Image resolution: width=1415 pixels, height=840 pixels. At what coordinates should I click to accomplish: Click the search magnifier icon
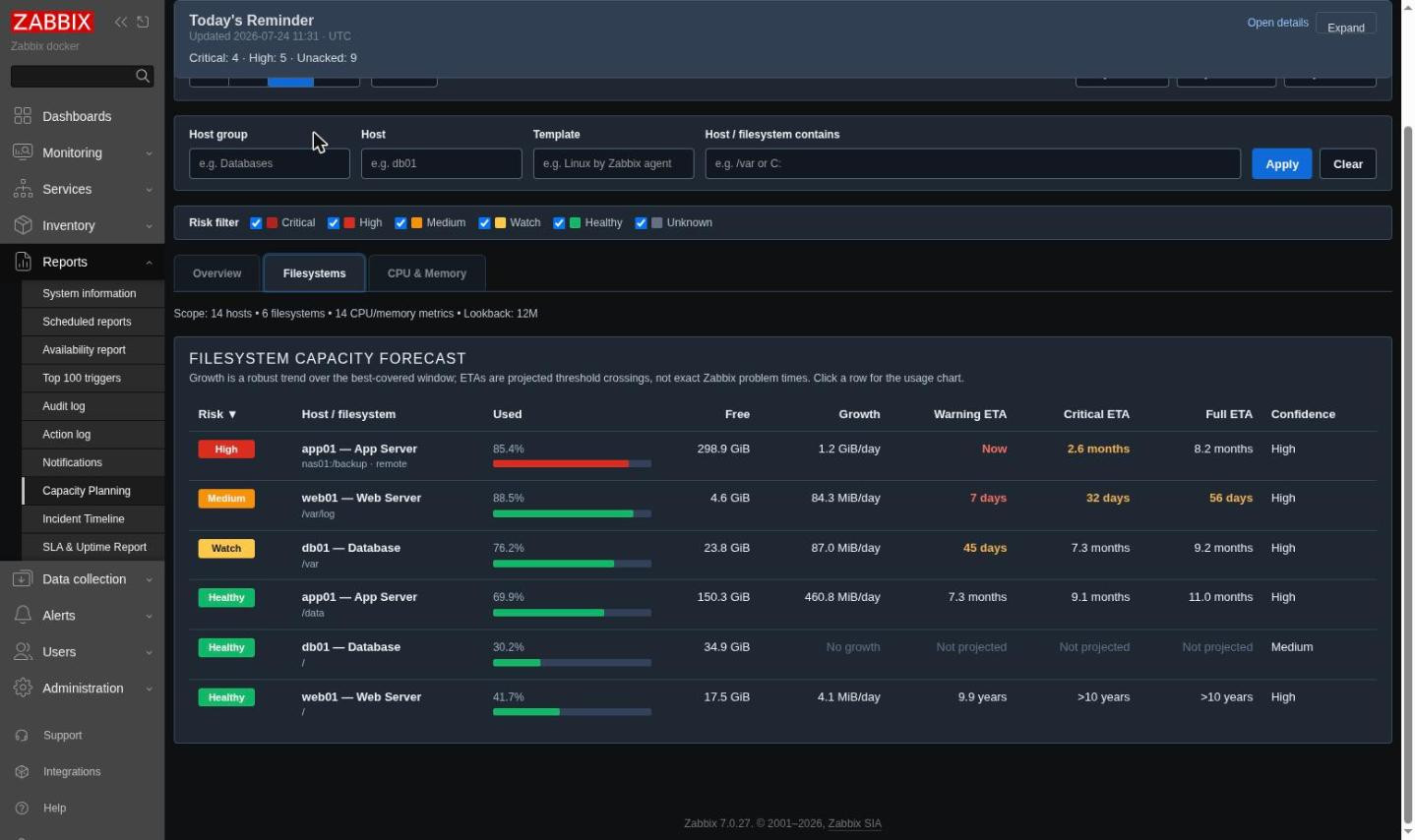tap(143, 76)
